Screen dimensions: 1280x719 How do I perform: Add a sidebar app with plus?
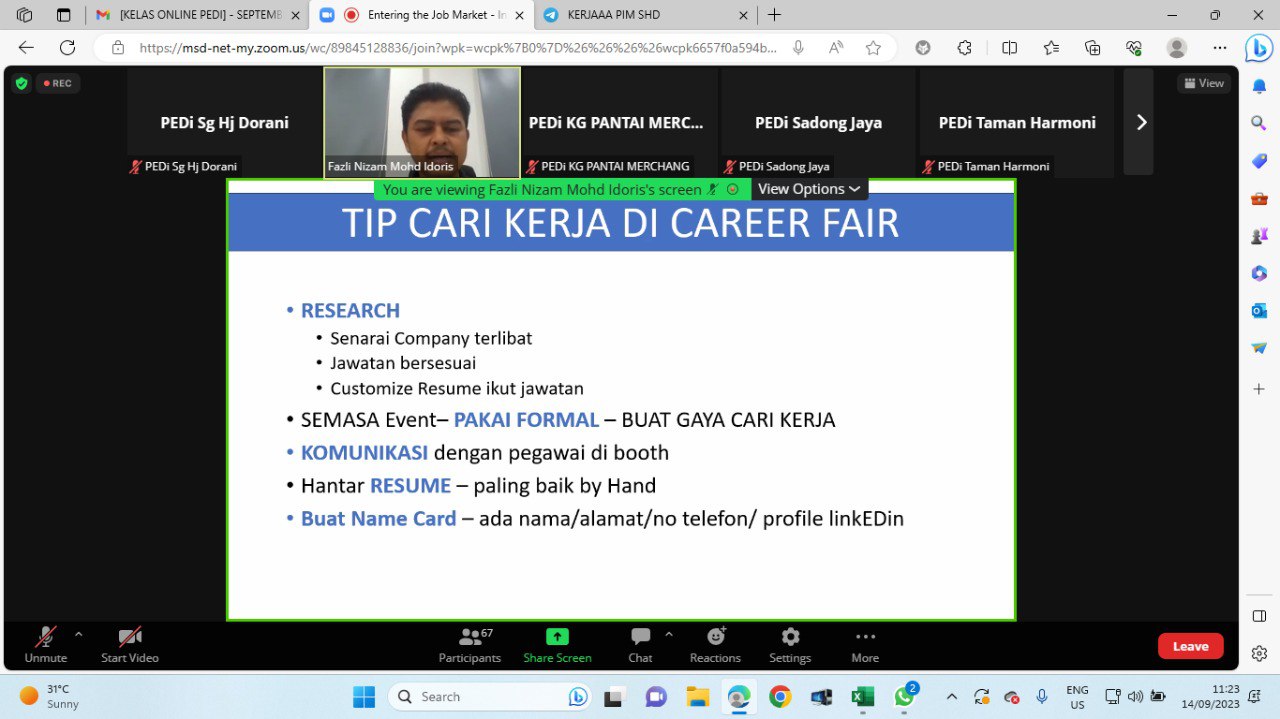pos(1259,388)
